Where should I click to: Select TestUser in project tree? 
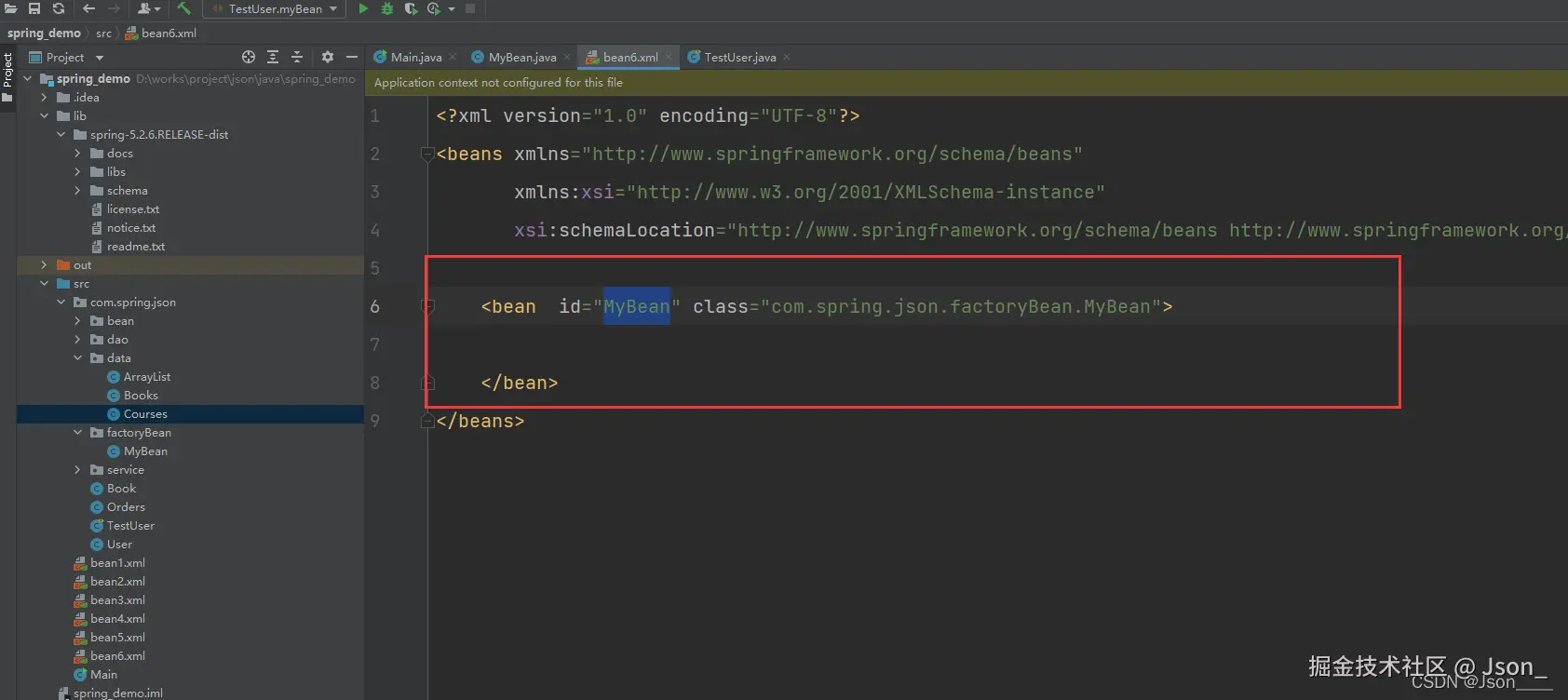pos(122,526)
